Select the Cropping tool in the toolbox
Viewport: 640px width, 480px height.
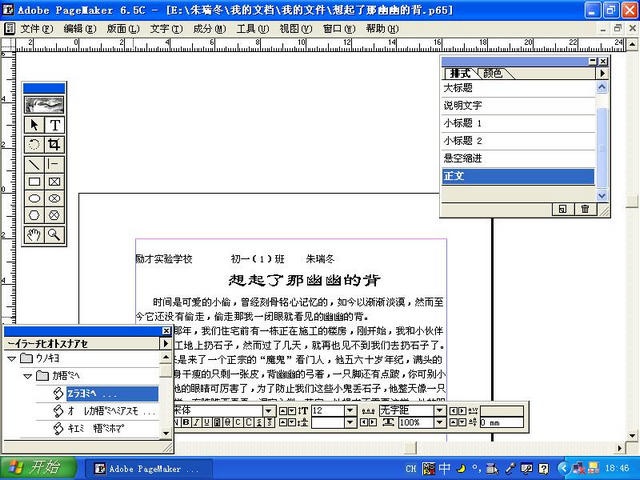(54, 144)
